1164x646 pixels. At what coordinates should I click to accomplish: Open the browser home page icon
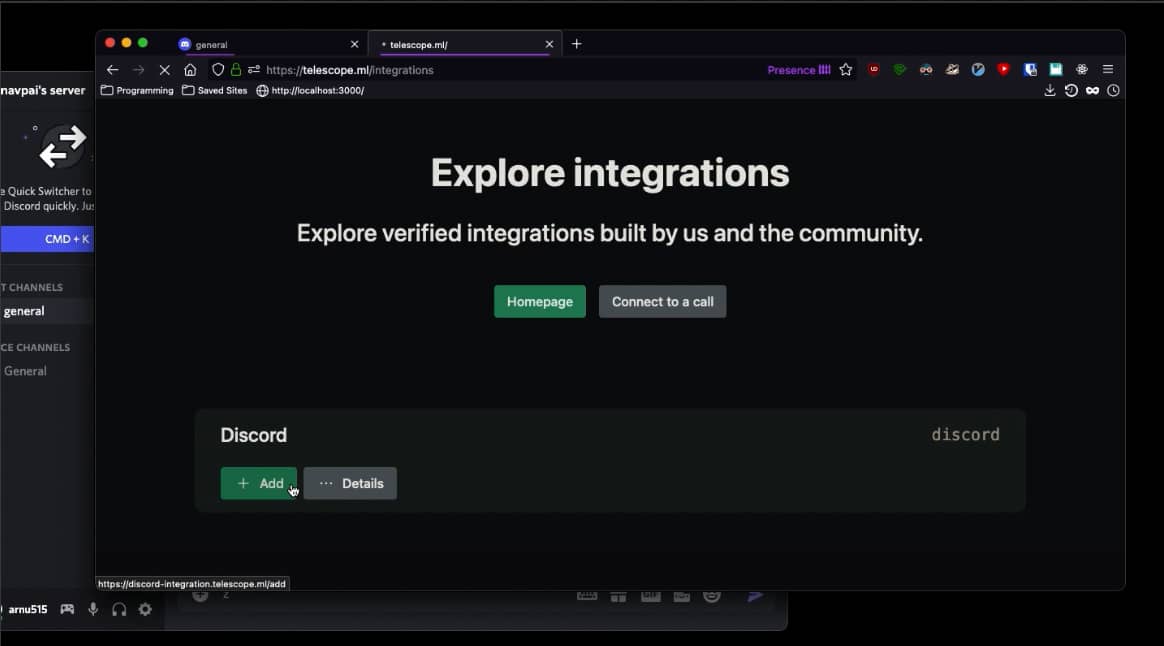[x=190, y=70]
